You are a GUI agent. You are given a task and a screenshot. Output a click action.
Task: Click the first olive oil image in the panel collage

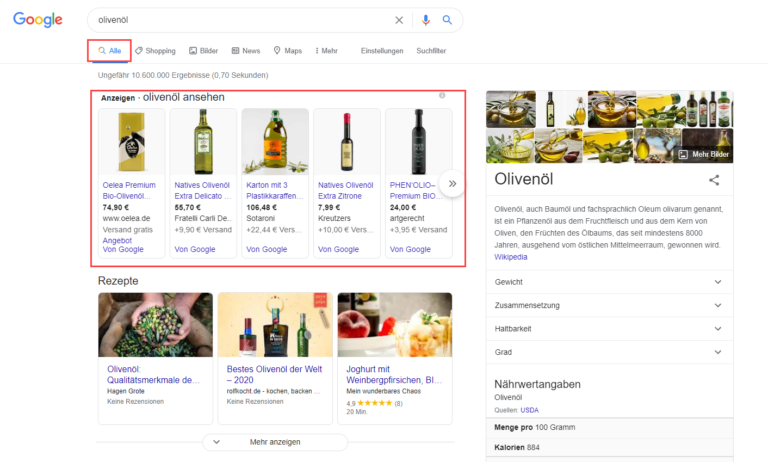tap(511, 109)
